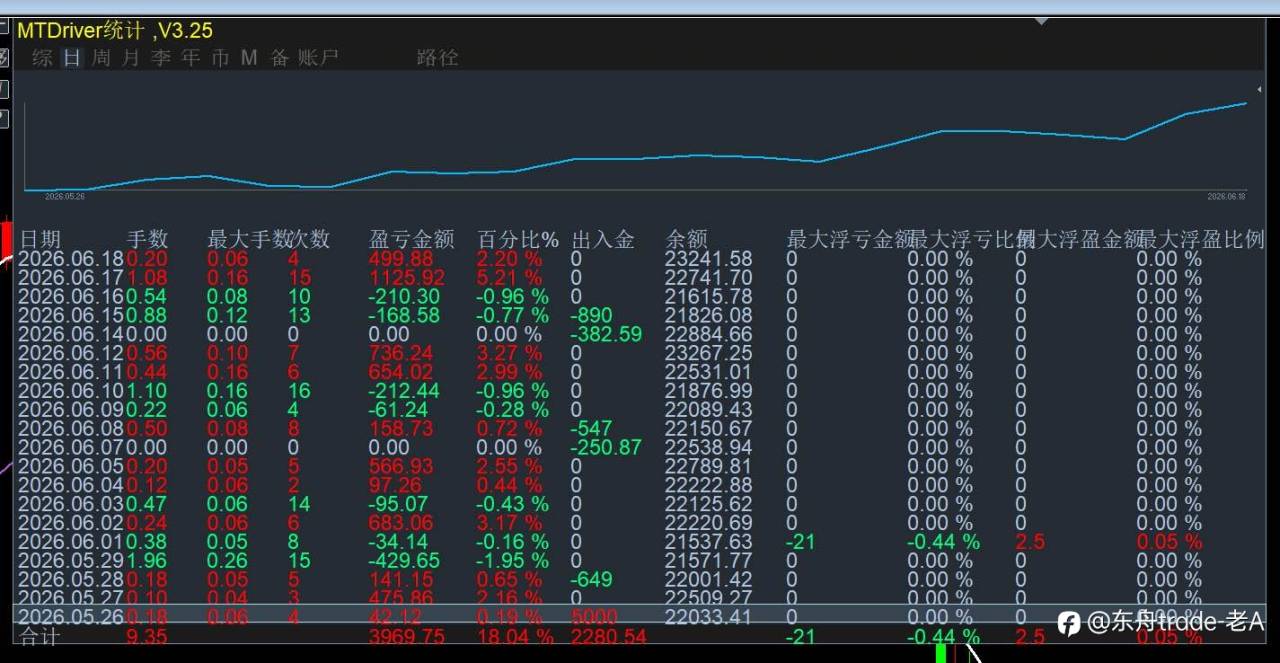Select the 2026.06.12 date row
1280x663 pixels.
(x=71, y=353)
